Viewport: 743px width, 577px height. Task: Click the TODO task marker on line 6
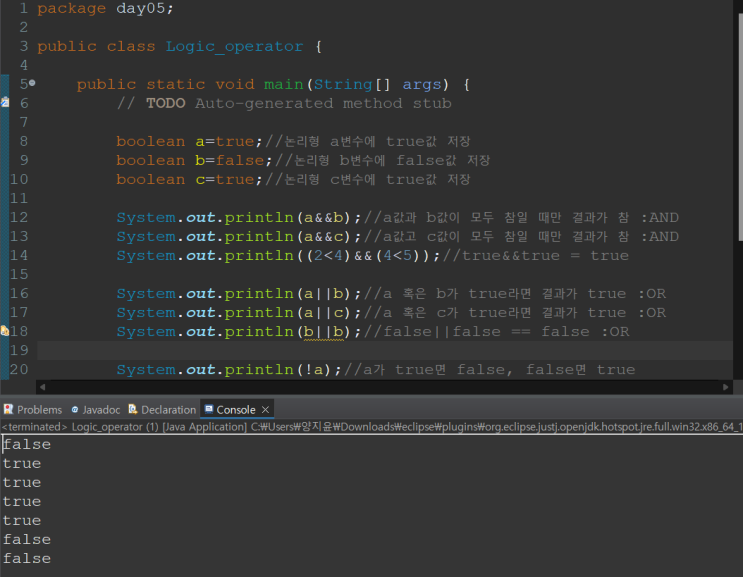(x=5, y=102)
